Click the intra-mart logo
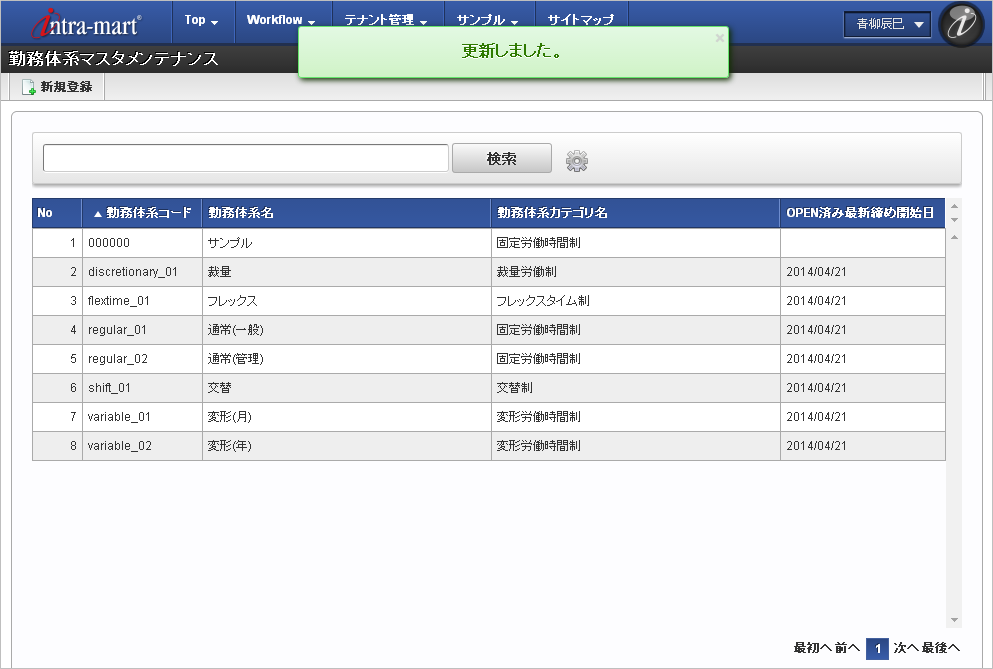 point(86,23)
